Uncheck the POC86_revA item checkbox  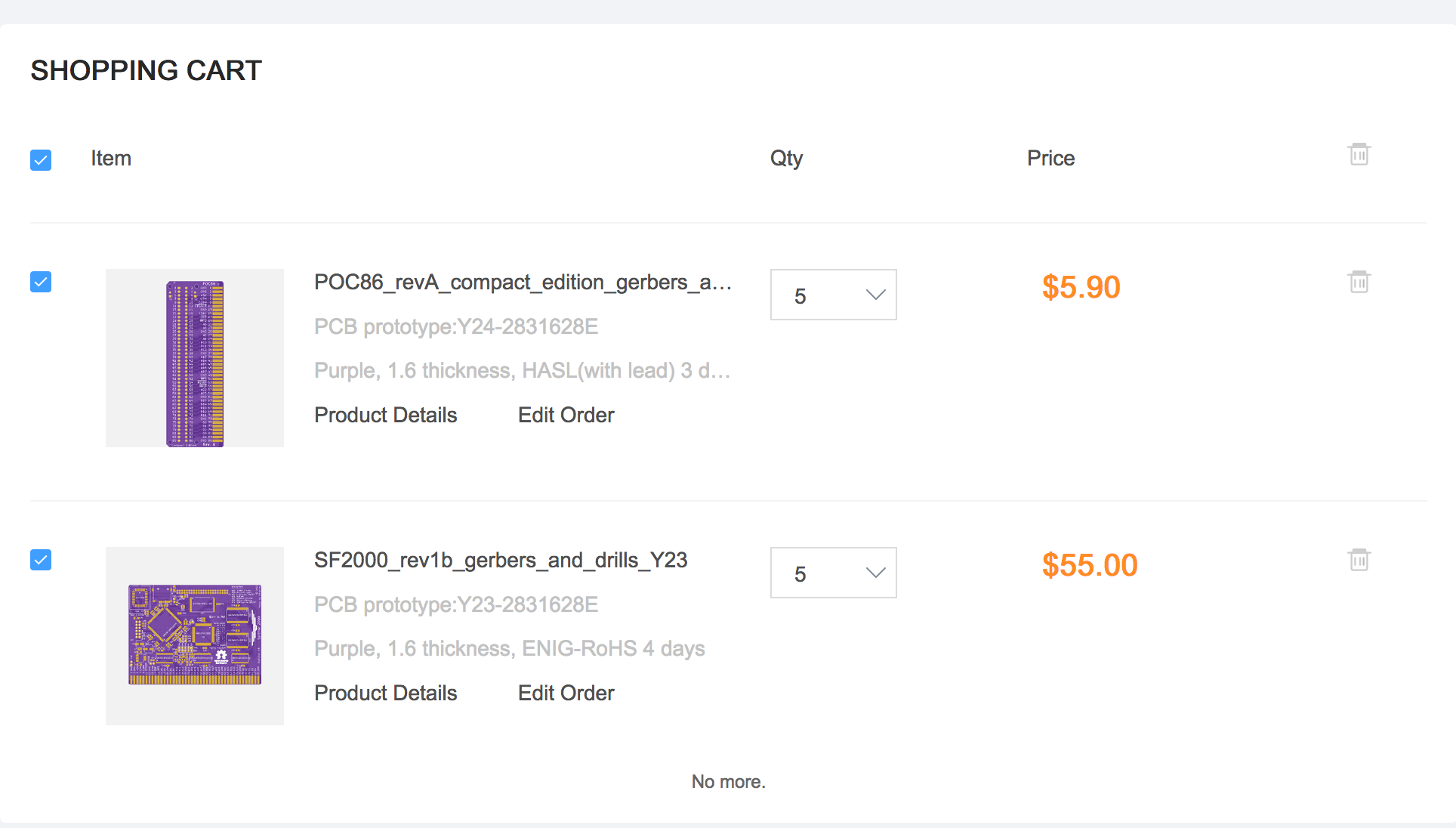click(x=41, y=282)
